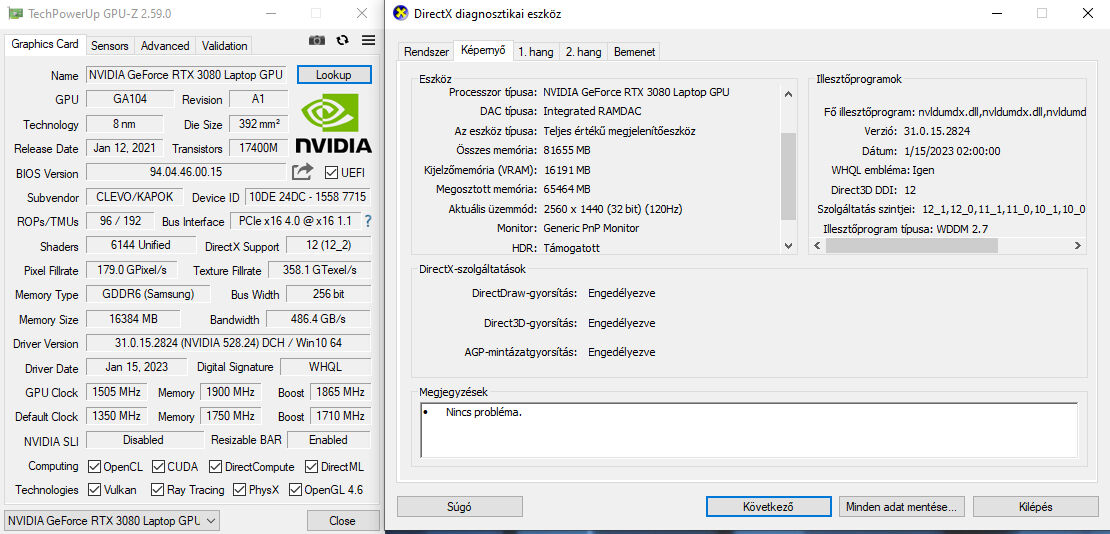The width and height of the screenshot is (1110, 534).
Task: Switch to the Rendszer tab
Action: tap(426, 52)
